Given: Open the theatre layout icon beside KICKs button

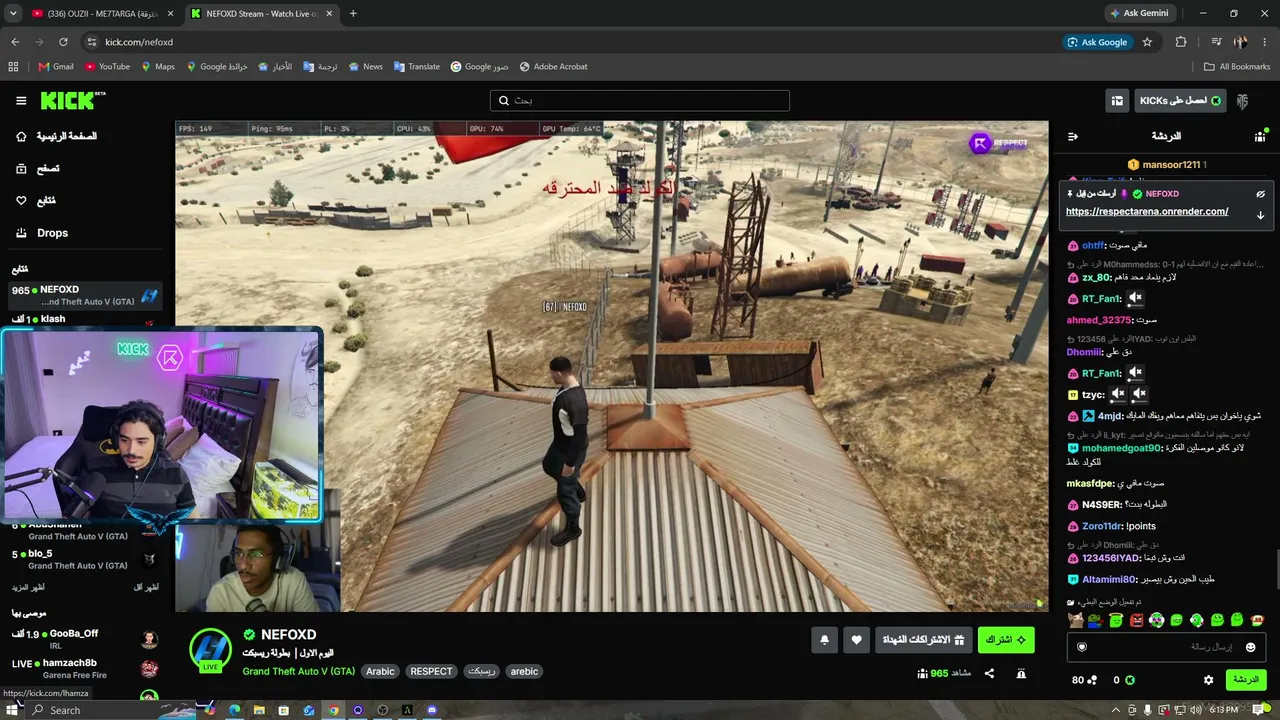Looking at the screenshot, I should (x=1117, y=100).
